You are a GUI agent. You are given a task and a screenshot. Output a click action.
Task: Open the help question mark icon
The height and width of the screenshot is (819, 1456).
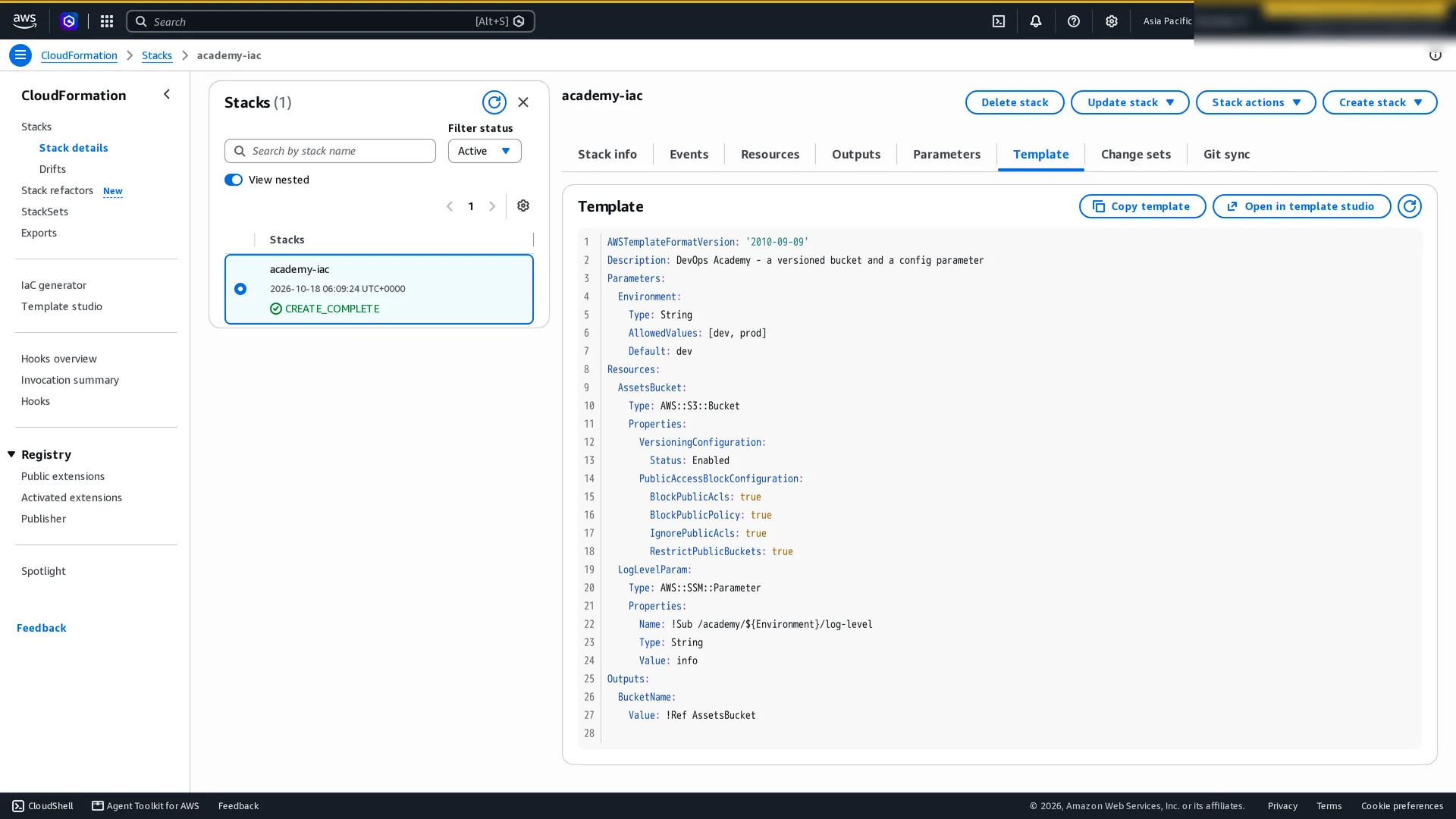pyautogui.click(x=1074, y=21)
